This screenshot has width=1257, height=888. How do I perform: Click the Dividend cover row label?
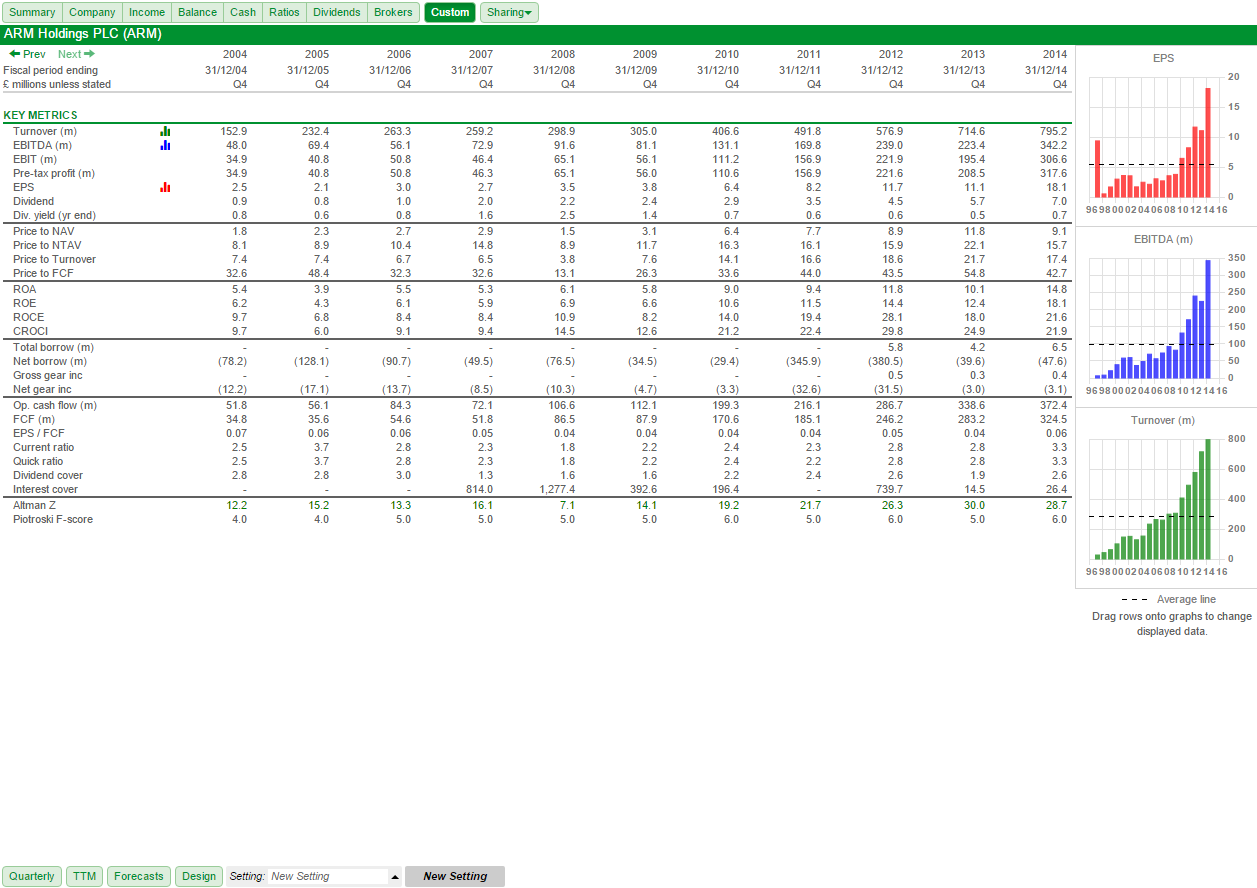tap(48, 475)
